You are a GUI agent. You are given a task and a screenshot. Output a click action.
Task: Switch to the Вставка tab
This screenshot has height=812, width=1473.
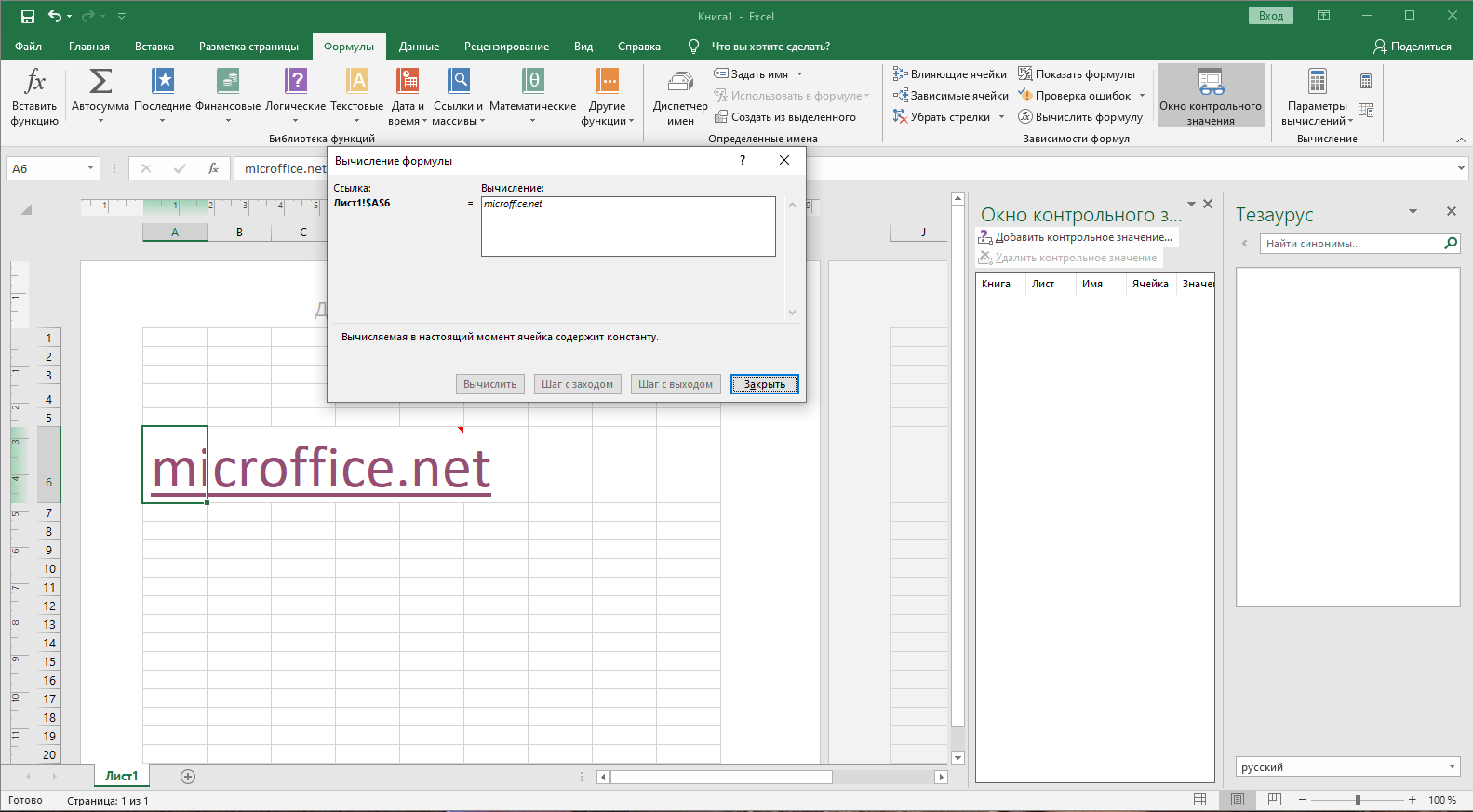[154, 47]
